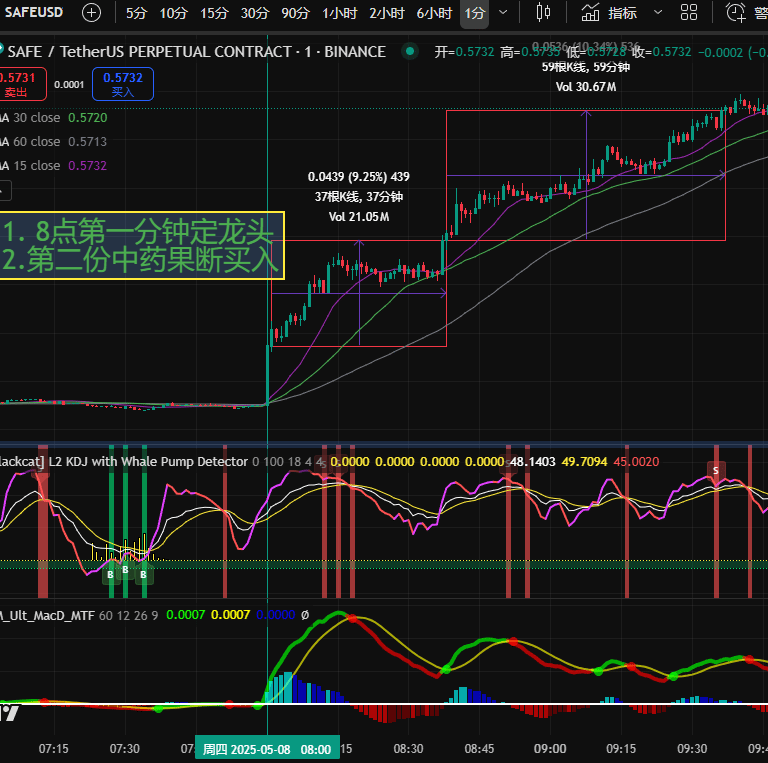Switch to the 2小时 timeframe
Screen dimensions: 768x763
387,13
